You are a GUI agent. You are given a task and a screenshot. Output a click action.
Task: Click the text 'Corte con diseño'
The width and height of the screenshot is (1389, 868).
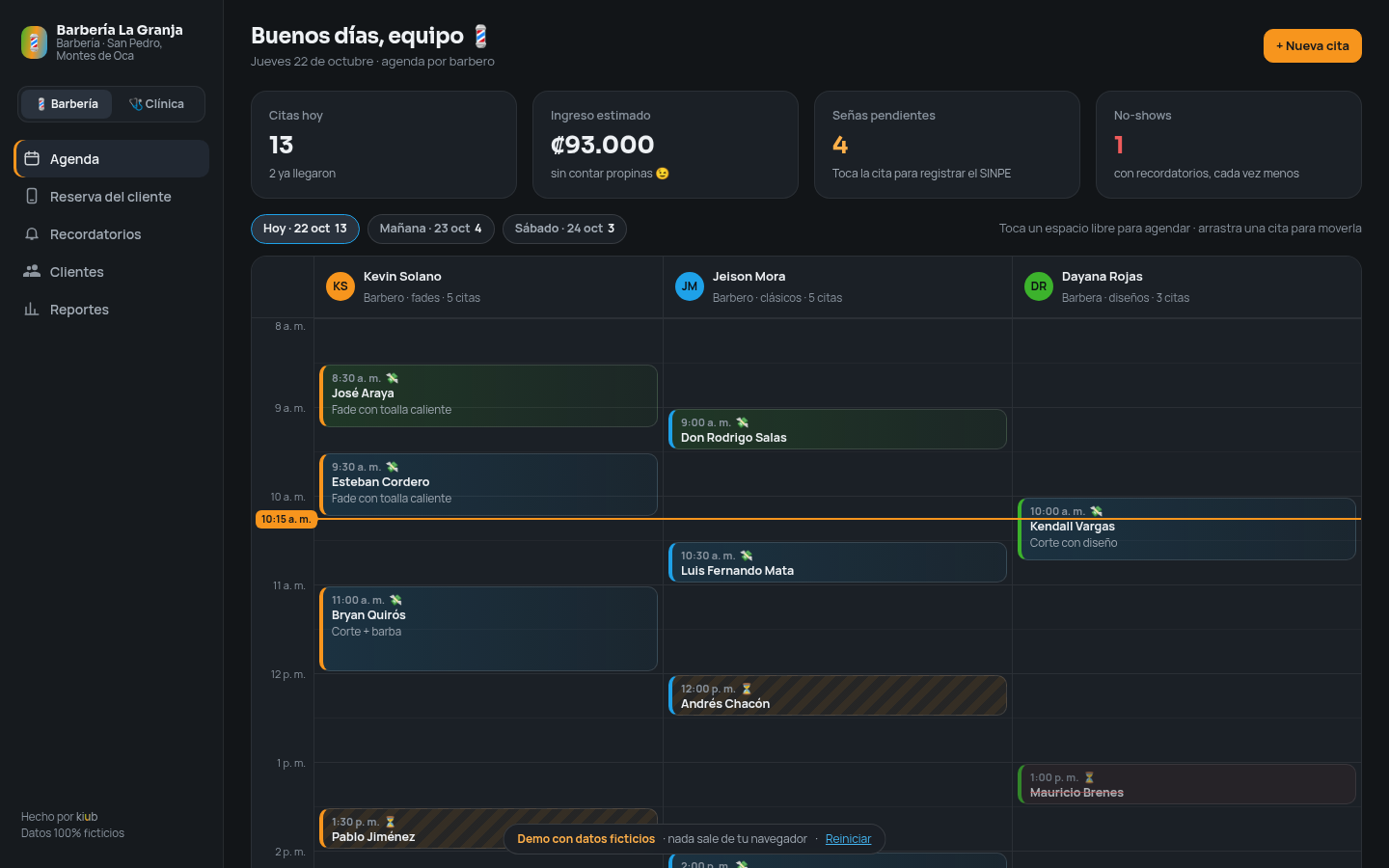[1074, 543]
